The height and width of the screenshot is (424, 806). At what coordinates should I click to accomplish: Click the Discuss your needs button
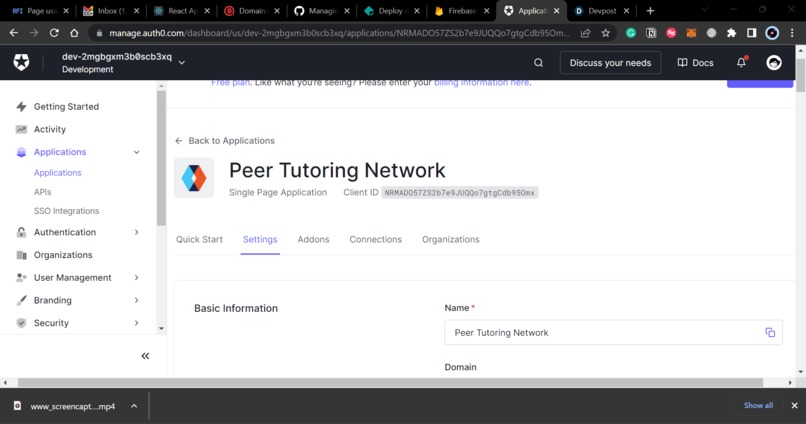pos(610,63)
